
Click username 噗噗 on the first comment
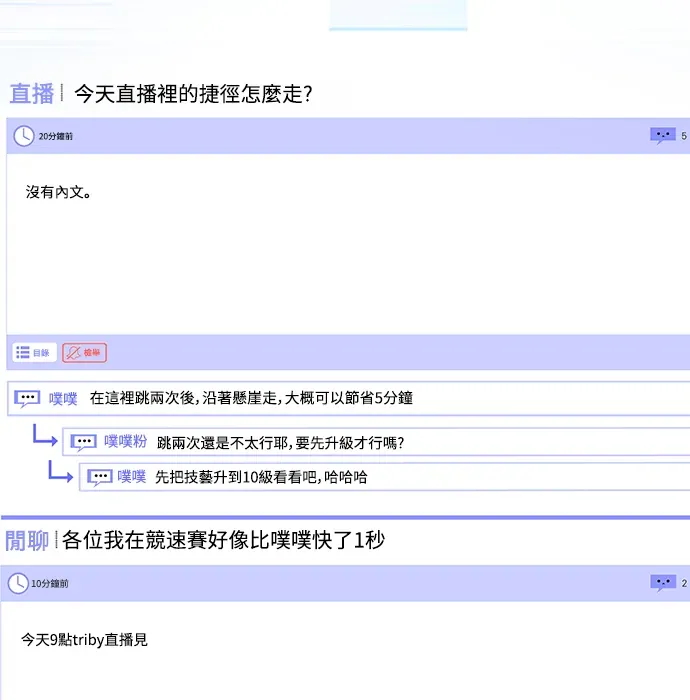click(x=63, y=398)
